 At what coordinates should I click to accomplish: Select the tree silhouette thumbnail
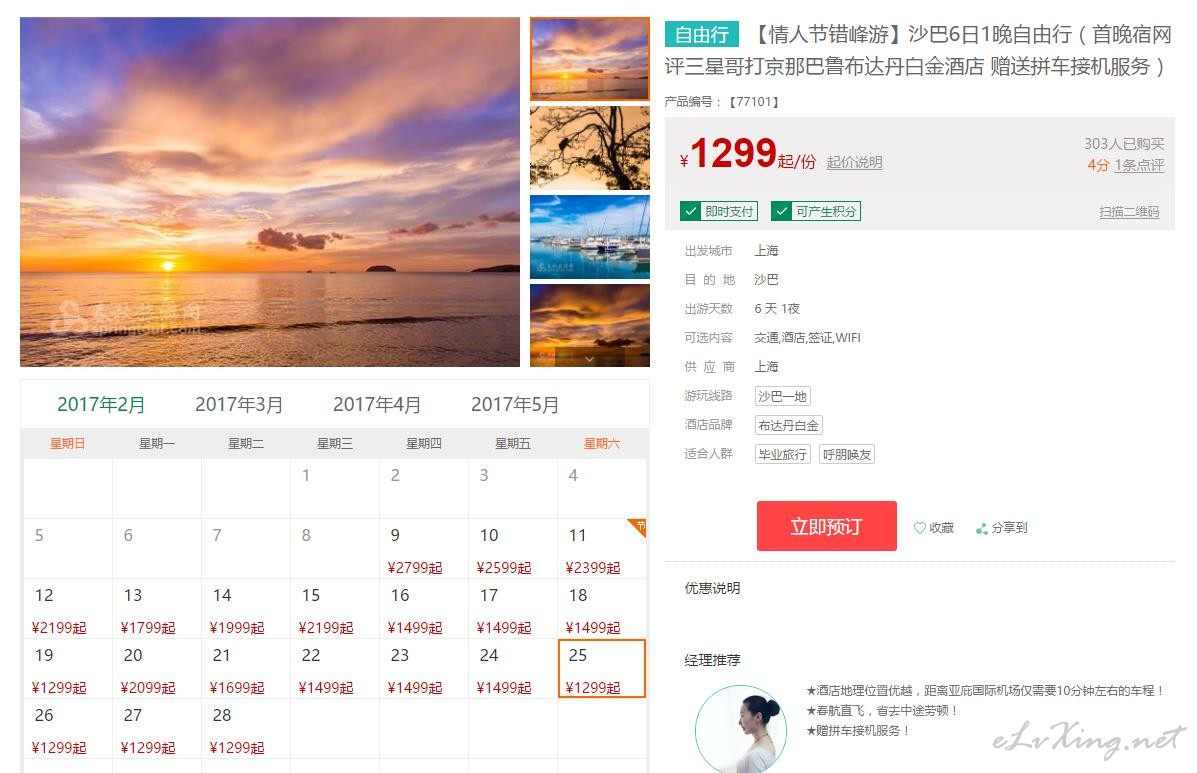(590, 148)
